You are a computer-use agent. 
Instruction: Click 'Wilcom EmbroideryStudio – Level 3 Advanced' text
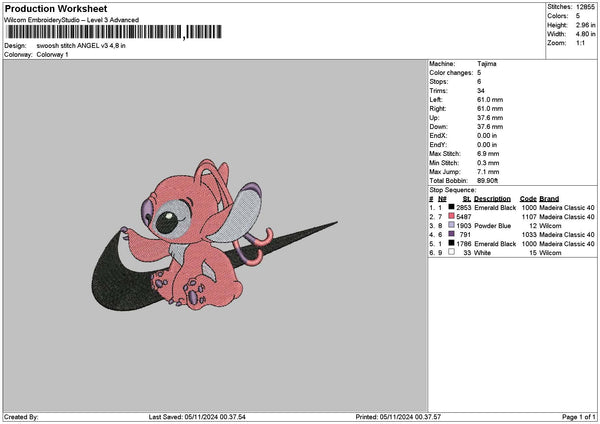72,20
